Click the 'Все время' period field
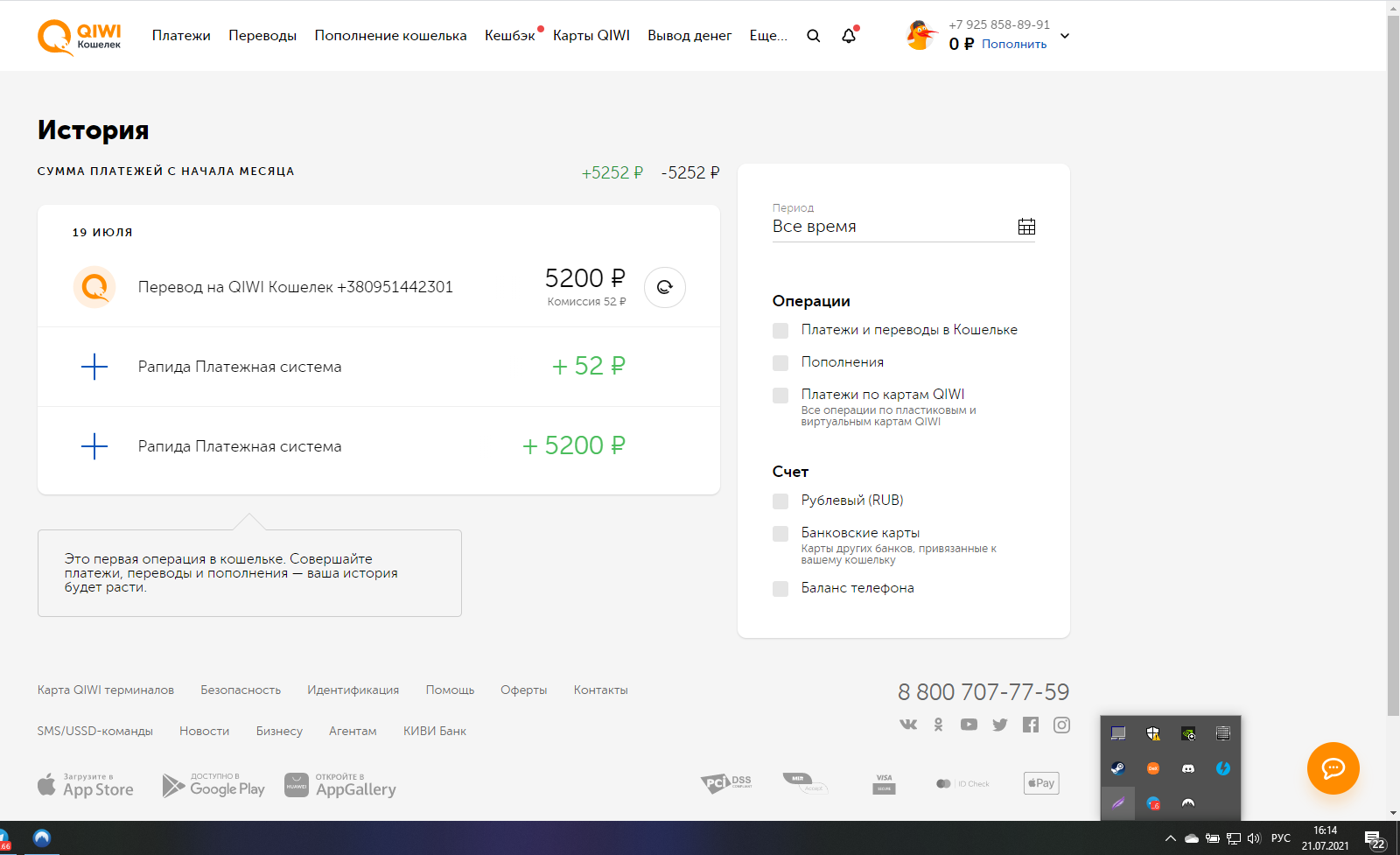Viewport: 1400px width, 855px height. [904, 226]
